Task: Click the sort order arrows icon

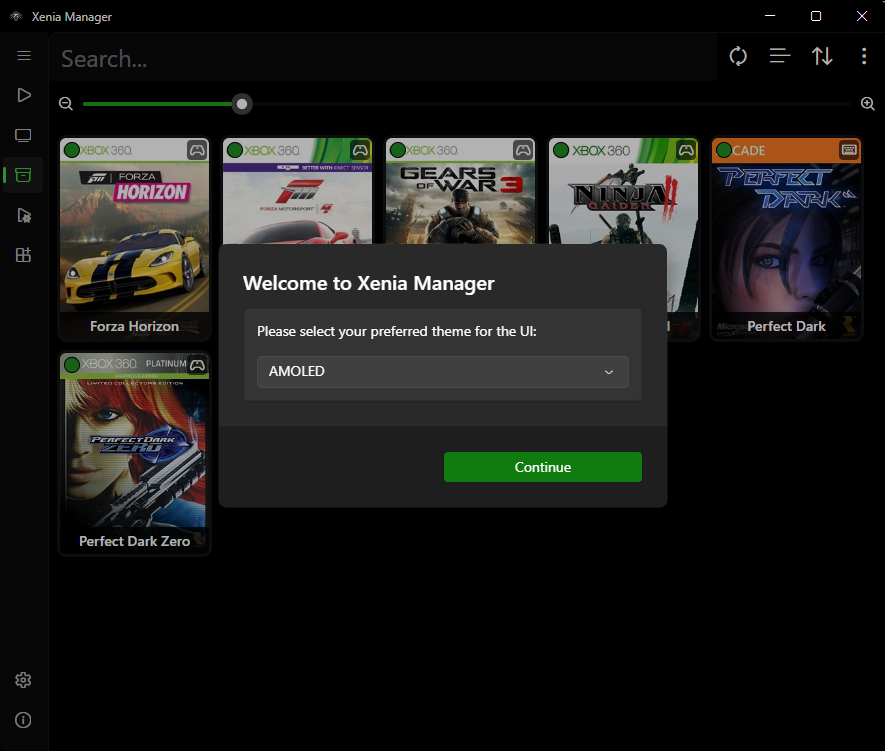Action: click(822, 56)
